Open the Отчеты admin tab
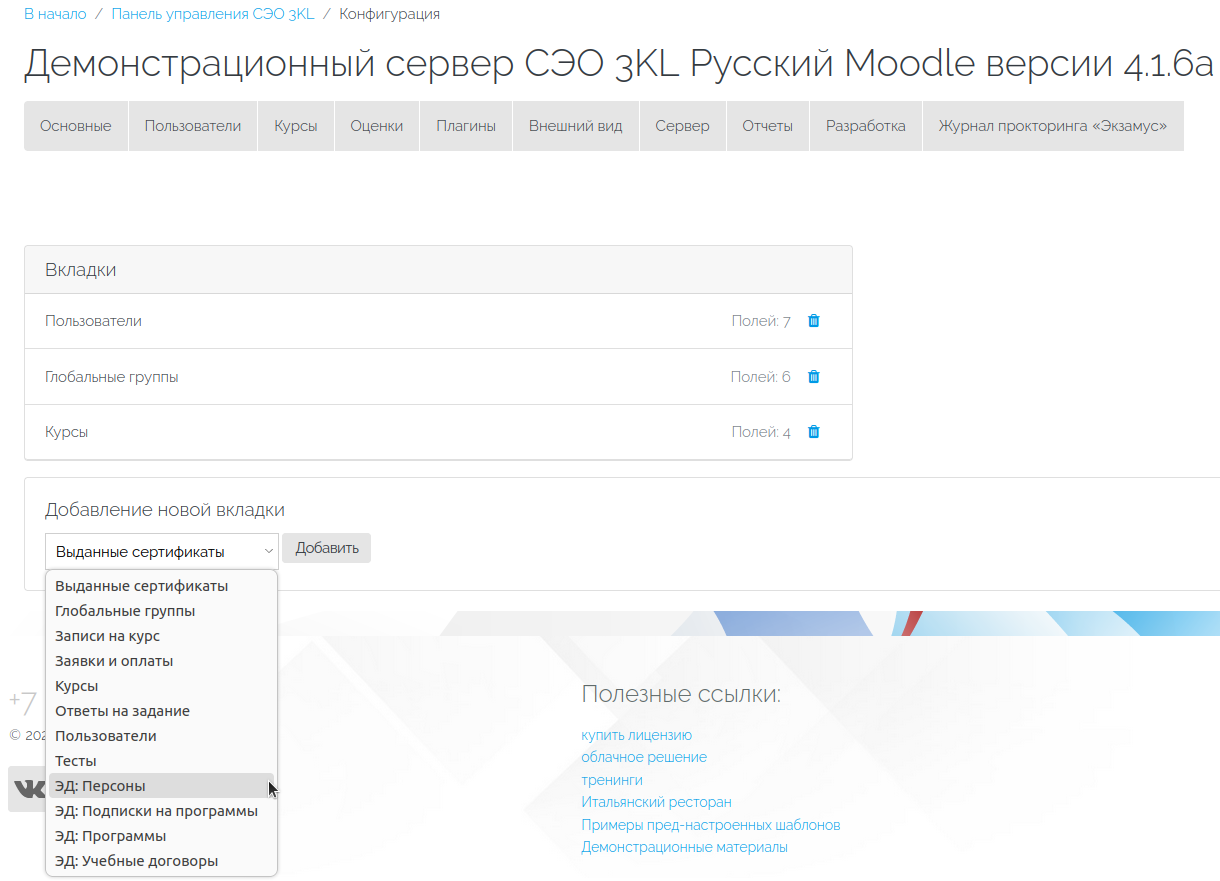Image resolution: width=1220 pixels, height=881 pixels. pyautogui.click(x=768, y=126)
